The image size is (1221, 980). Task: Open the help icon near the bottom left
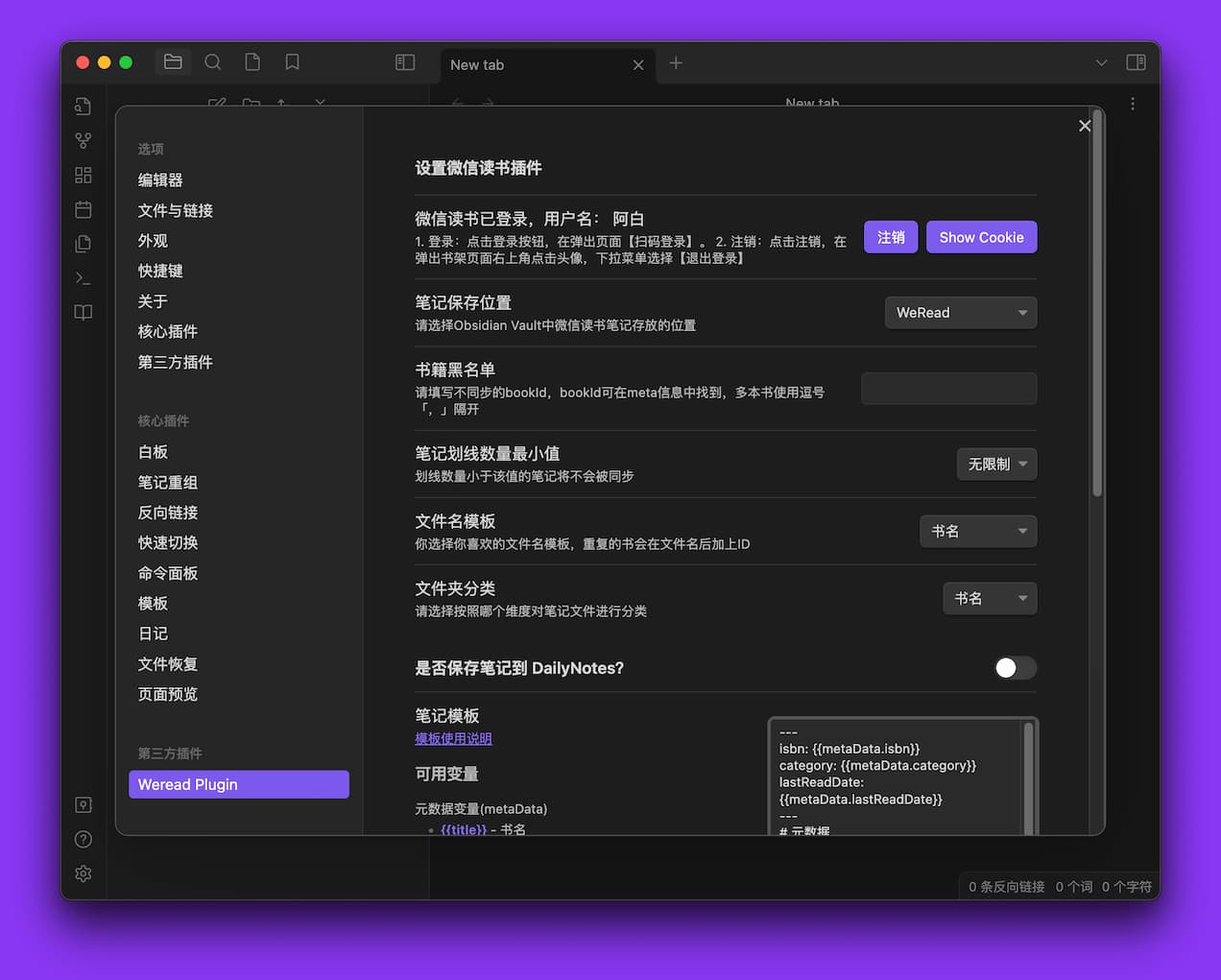[83, 839]
